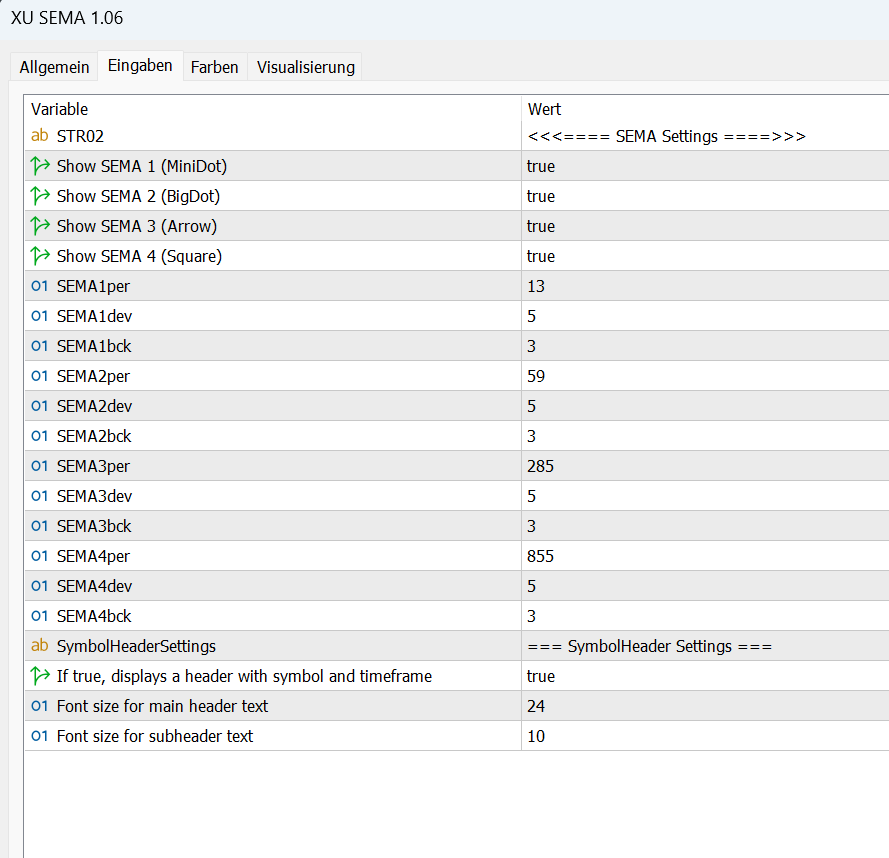This screenshot has width=889, height=858.
Task: Click the boolean icon beside Show SEMA 1 (MiniDot)
Action: pyautogui.click(x=40, y=166)
